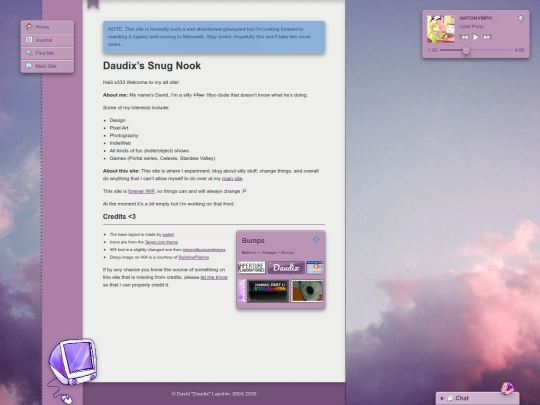The image size is (540, 405).
Task: Click the 'Daudix's Snug Nook' heading
Action: [152, 66]
